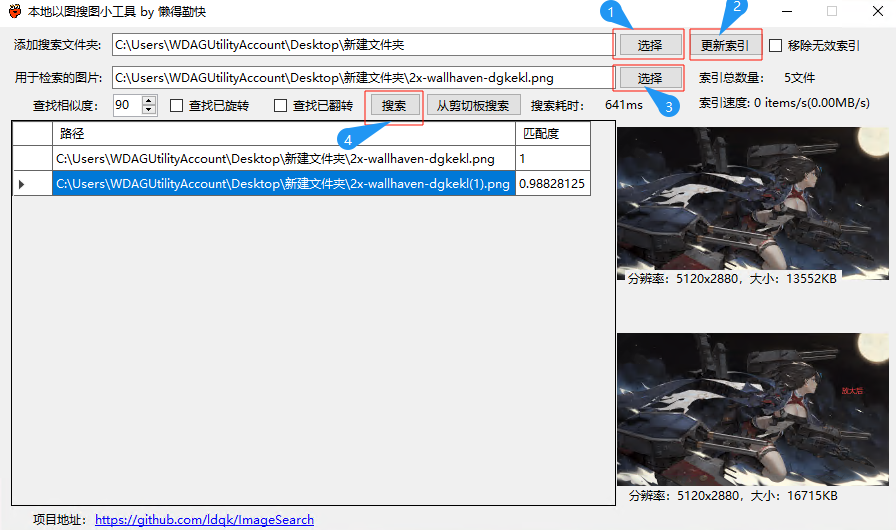This screenshot has width=896, height=530.
Task: Click the 索引总数量 5文件 text
Action: pos(757,78)
